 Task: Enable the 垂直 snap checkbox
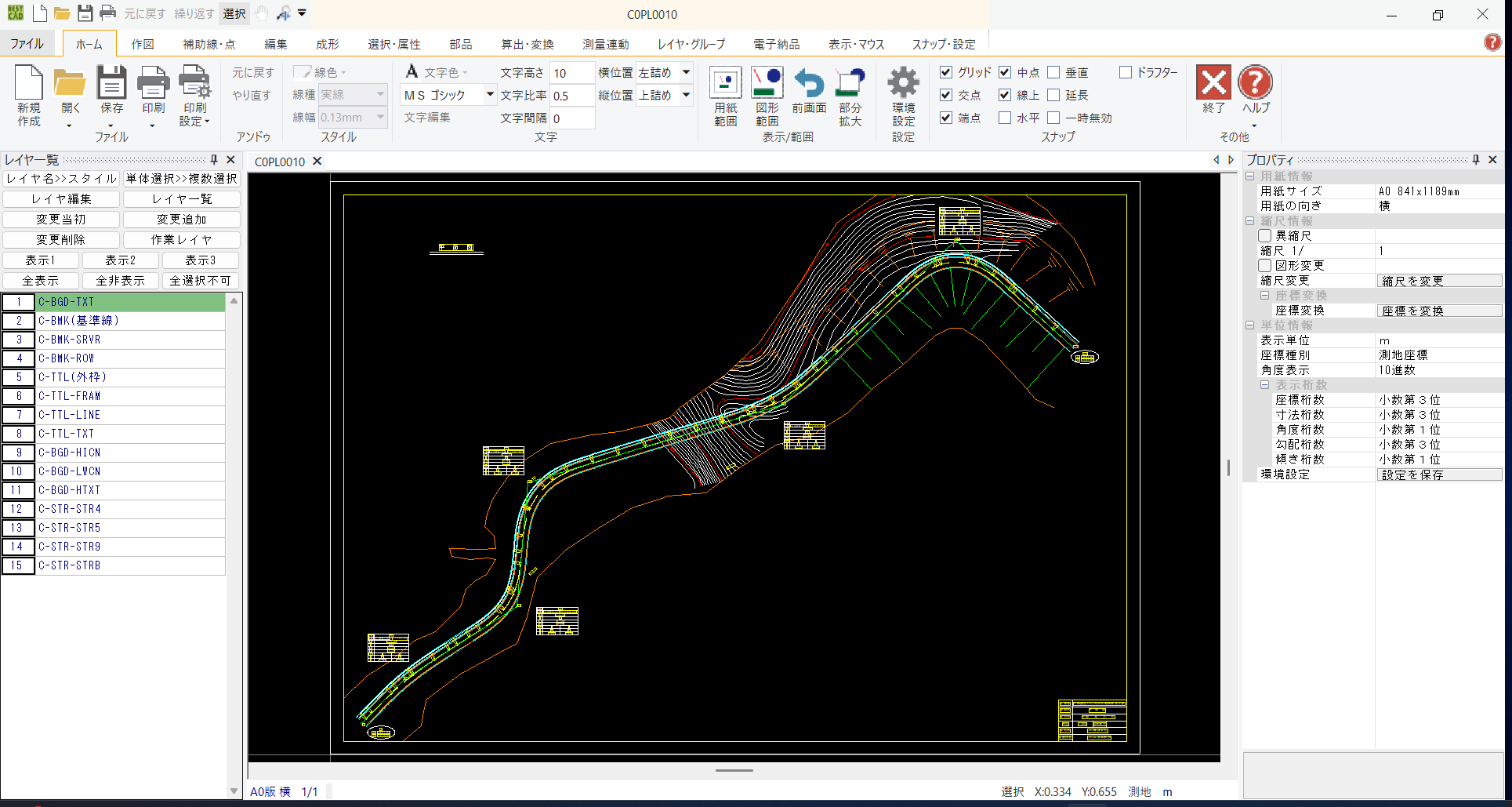[x=1054, y=72]
